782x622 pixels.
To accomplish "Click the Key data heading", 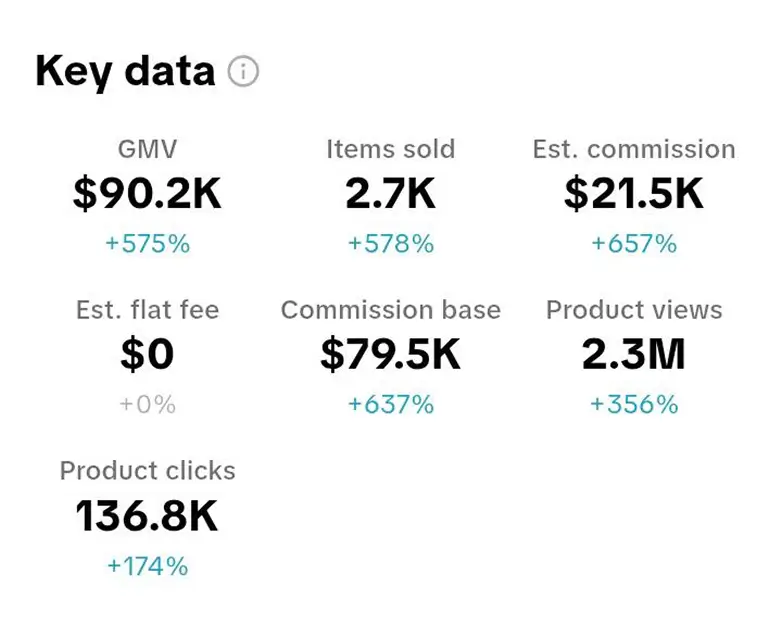I will tap(125, 72).
